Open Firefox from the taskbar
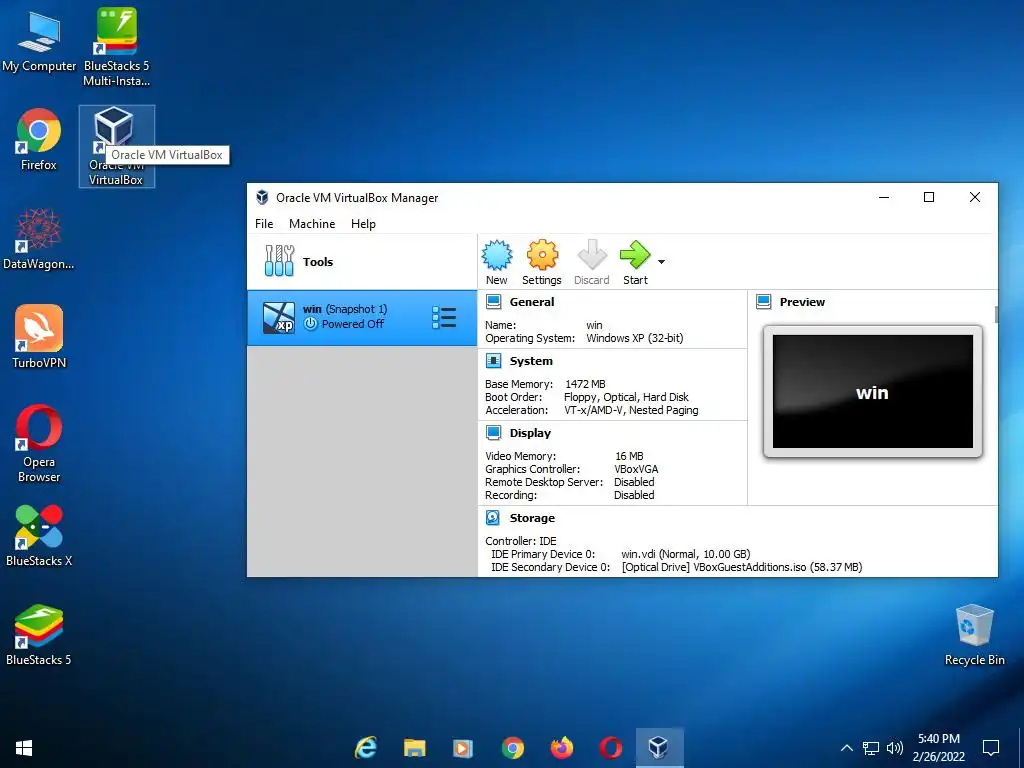This screenshot has width=1024, height=768. 562,748
